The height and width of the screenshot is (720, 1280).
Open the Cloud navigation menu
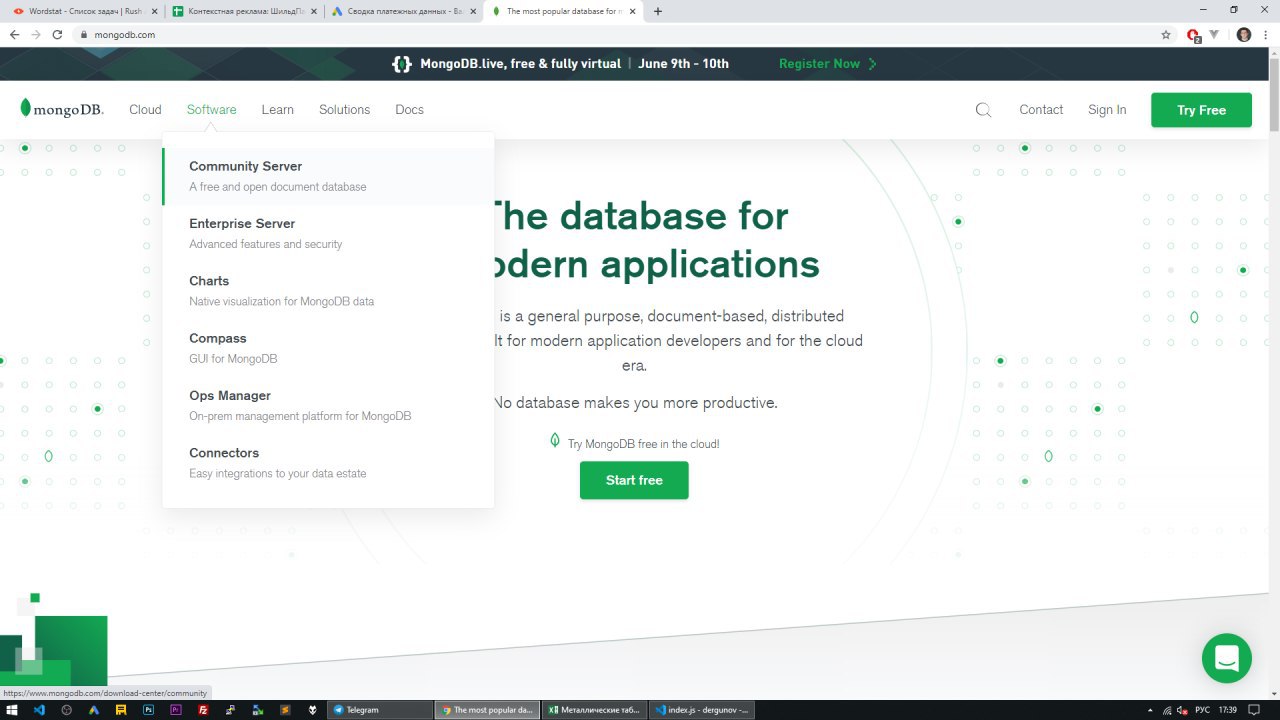click(x=145, y=110)
